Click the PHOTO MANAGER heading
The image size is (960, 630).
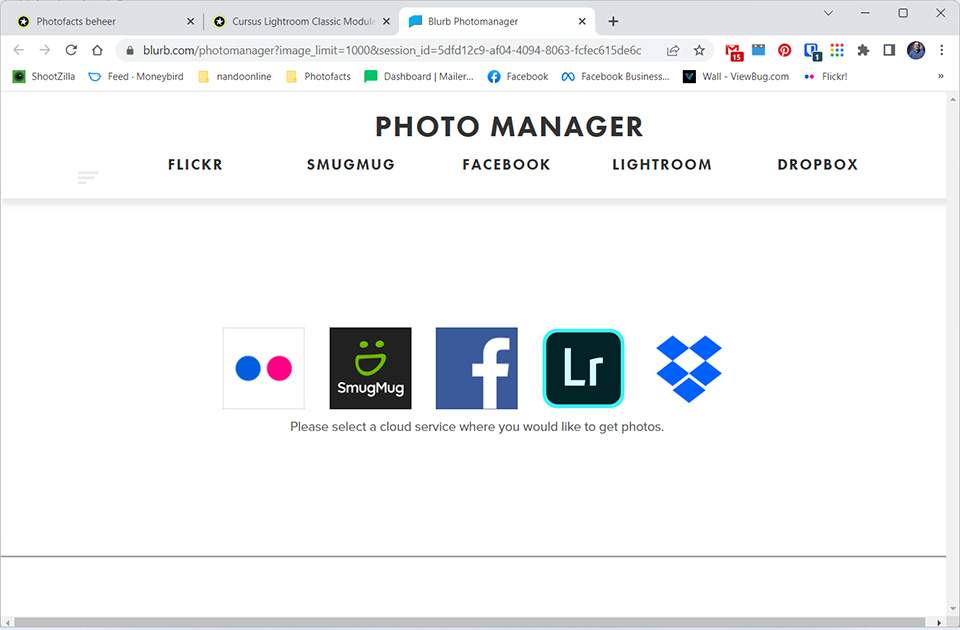point(509,127)
